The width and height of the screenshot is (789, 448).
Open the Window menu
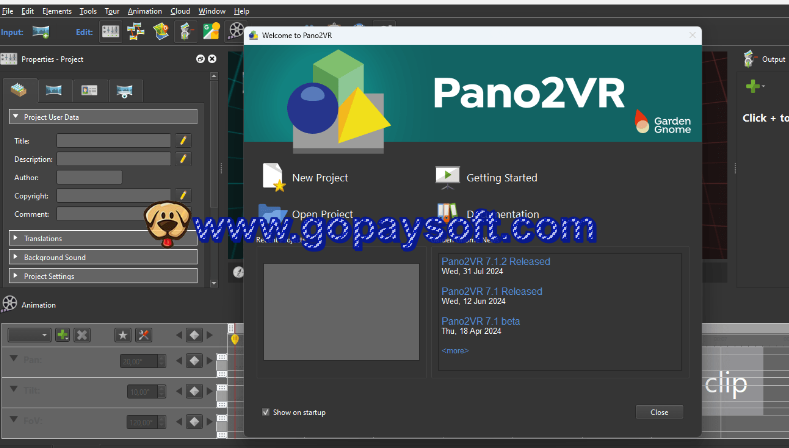coord(212,11)
